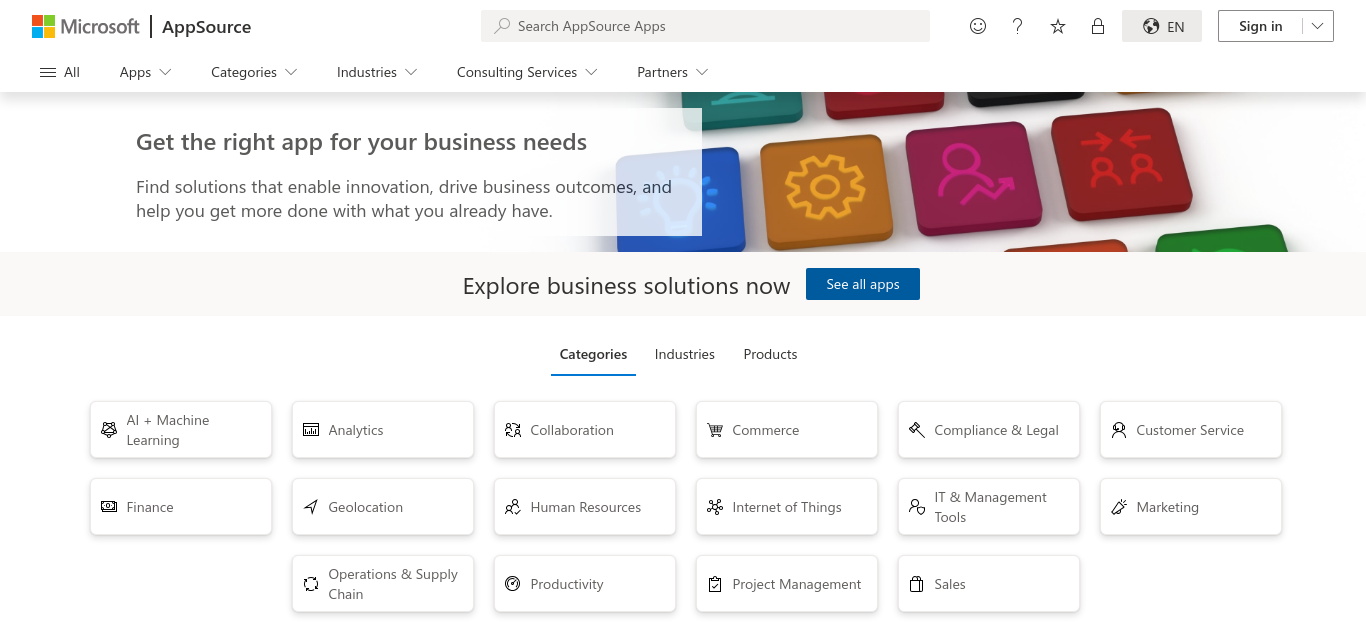Open the All hamburger menu
Viewport: 1366px width, 629px height.
60,72
